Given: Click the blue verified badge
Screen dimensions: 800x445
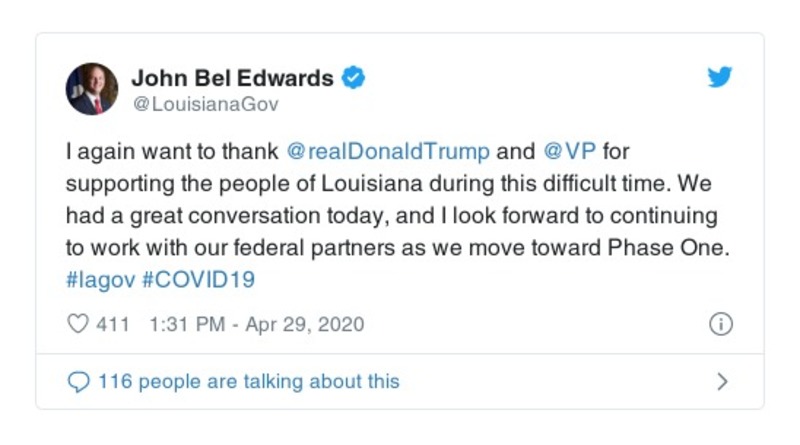Looking at the screenshot, I should (x=354, y=77).
